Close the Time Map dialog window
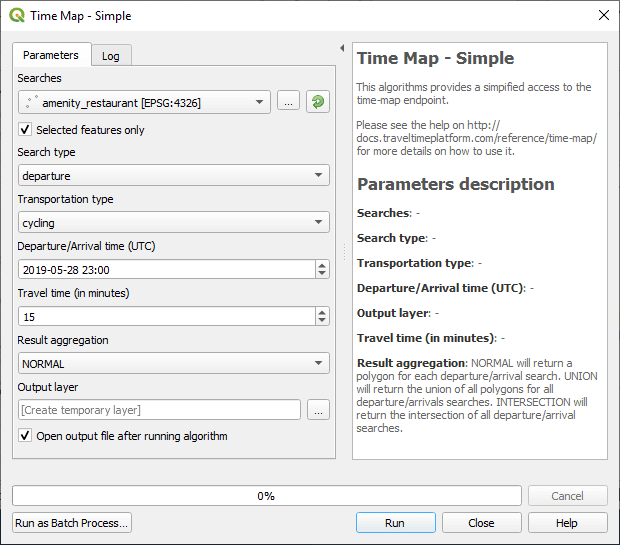620x545 pixels. click(602, 16)
